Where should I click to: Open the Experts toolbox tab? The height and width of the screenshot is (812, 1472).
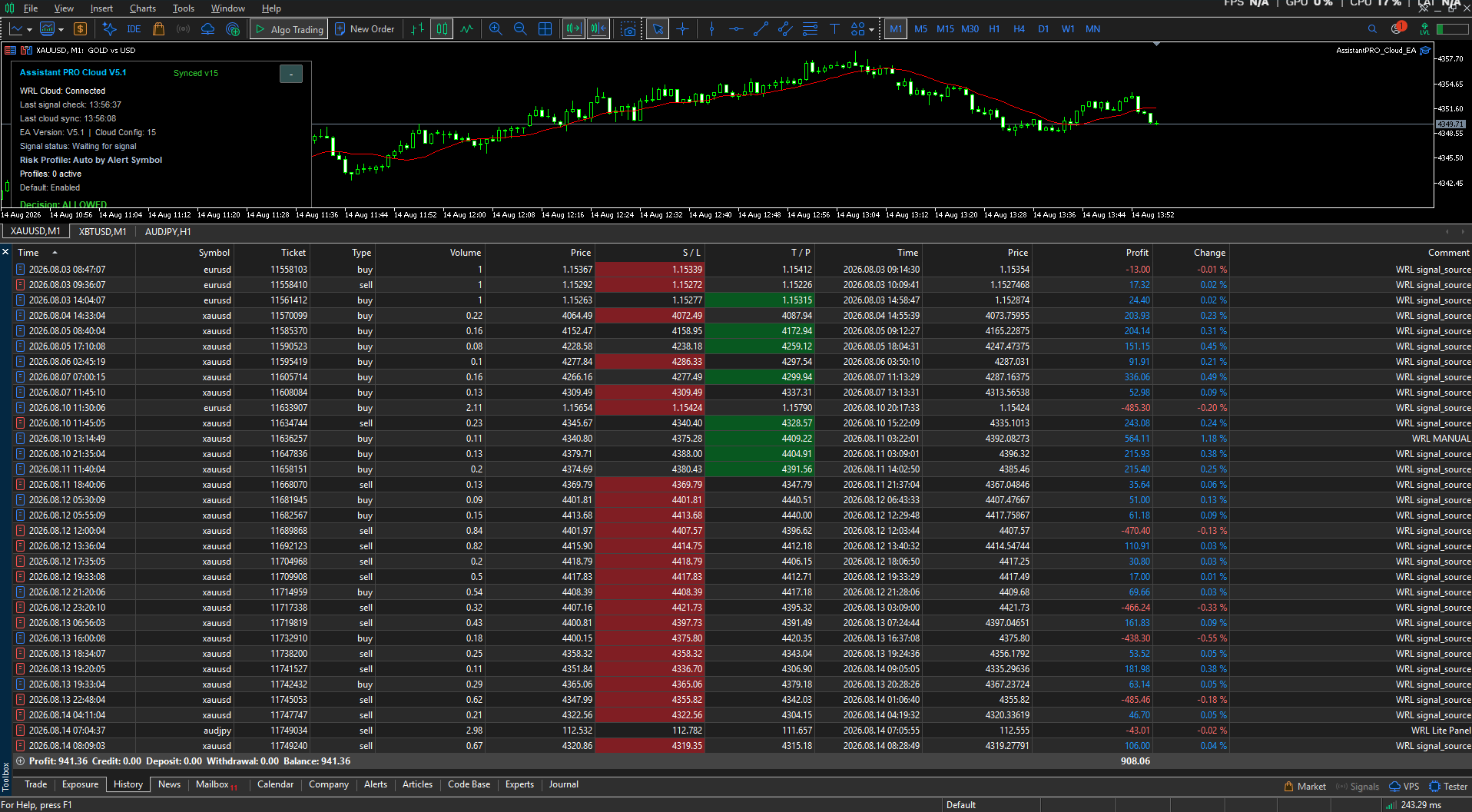519,784
